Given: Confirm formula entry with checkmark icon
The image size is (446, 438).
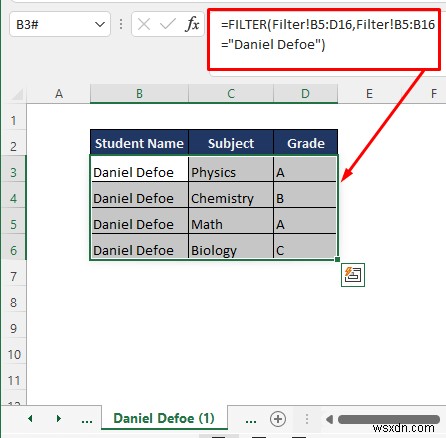Looking at the screenshot, I should [167, 24].
